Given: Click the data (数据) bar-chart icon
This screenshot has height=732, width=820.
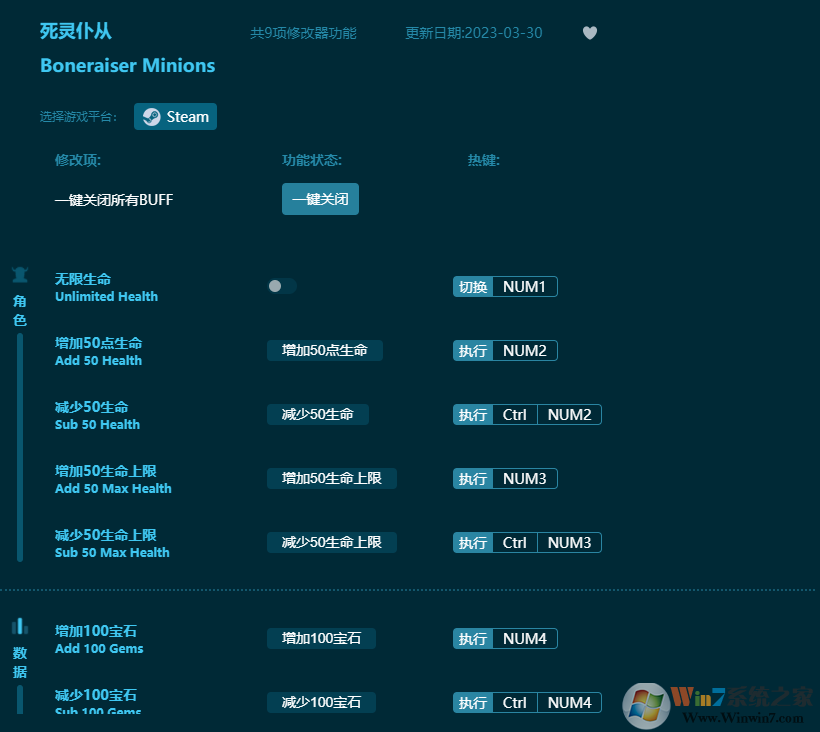Looking at the screenshot, I should pos(20,624).
